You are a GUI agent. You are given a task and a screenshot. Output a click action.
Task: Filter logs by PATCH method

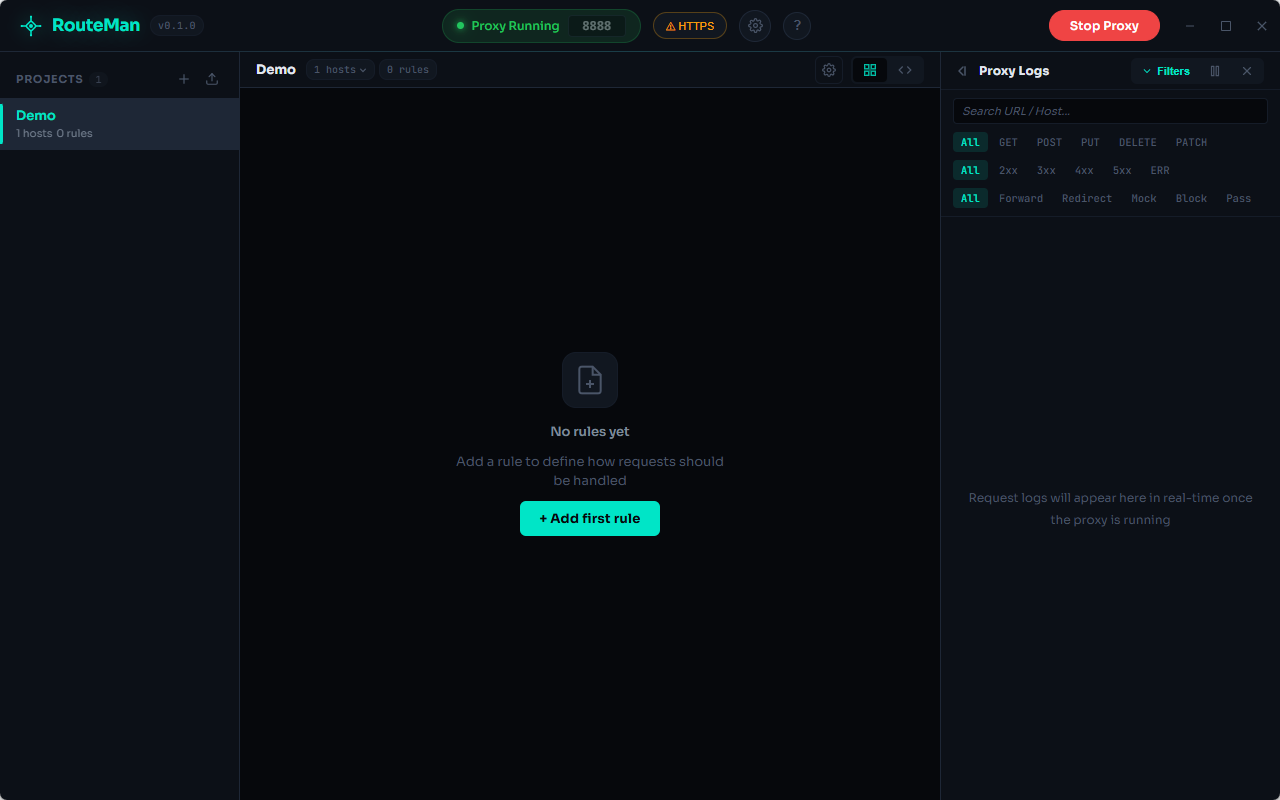click(x=1191, y=142)
